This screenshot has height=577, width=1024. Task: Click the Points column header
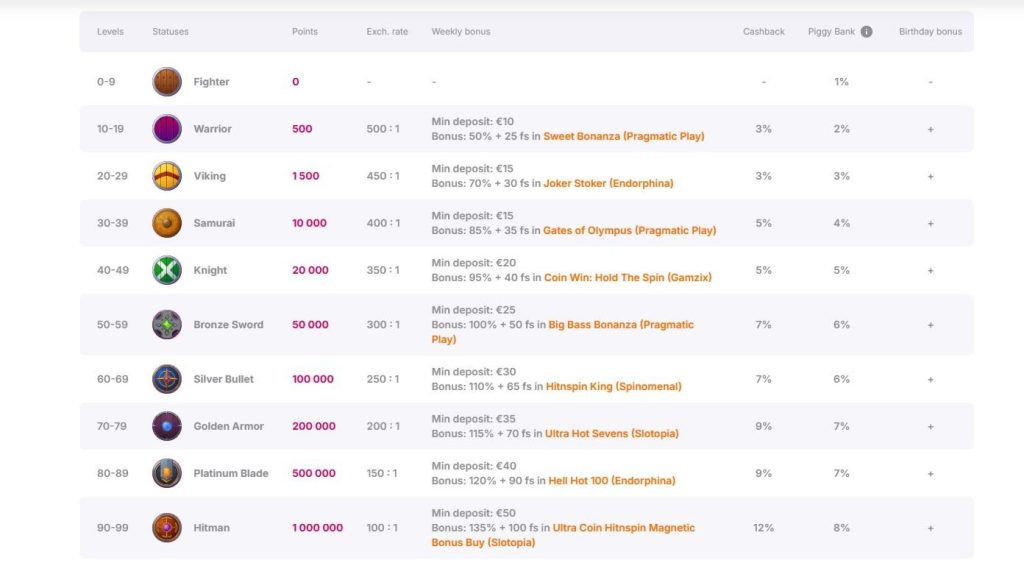(x=305, y=31)
